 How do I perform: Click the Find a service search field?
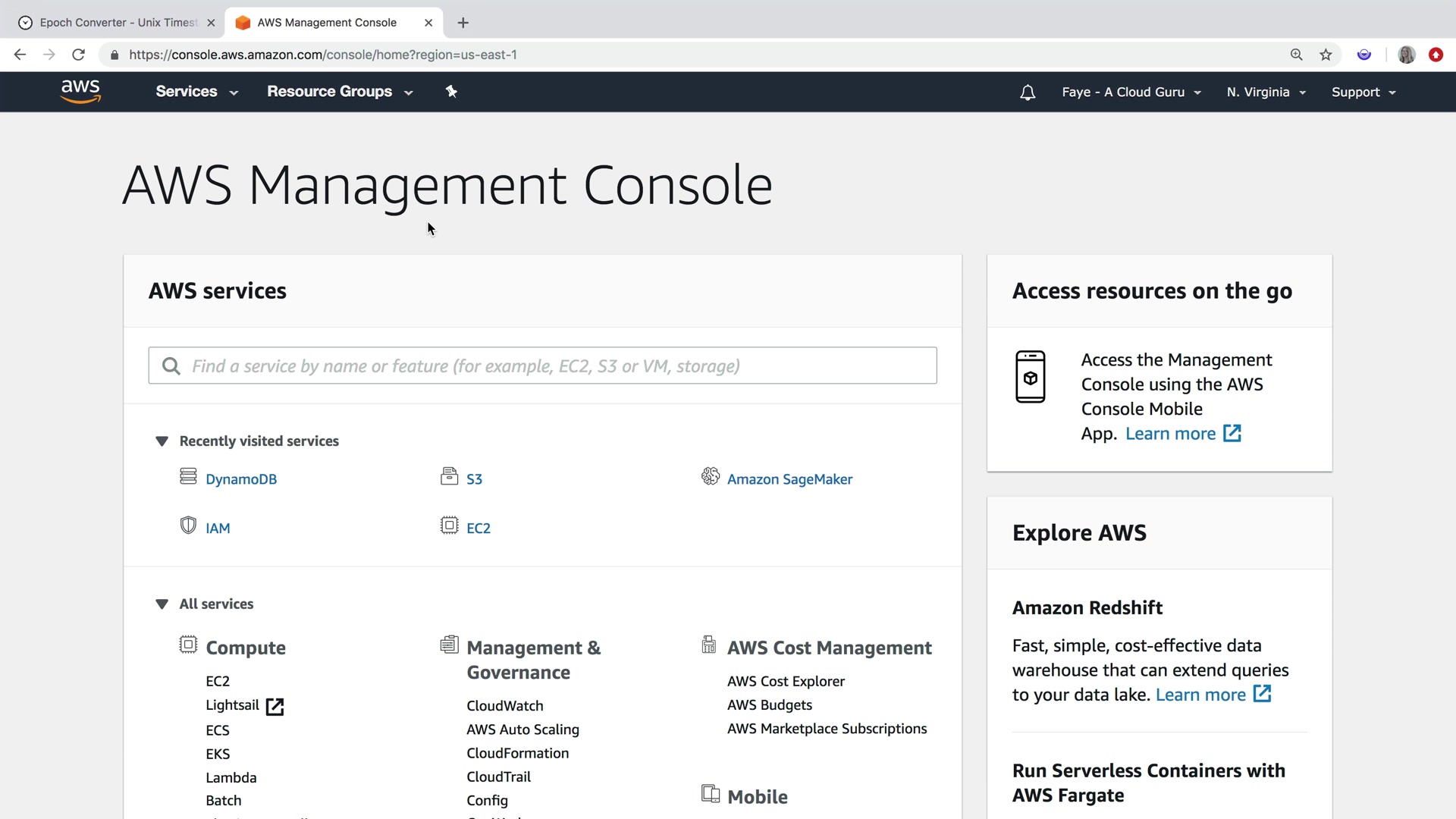click(542, 366)
